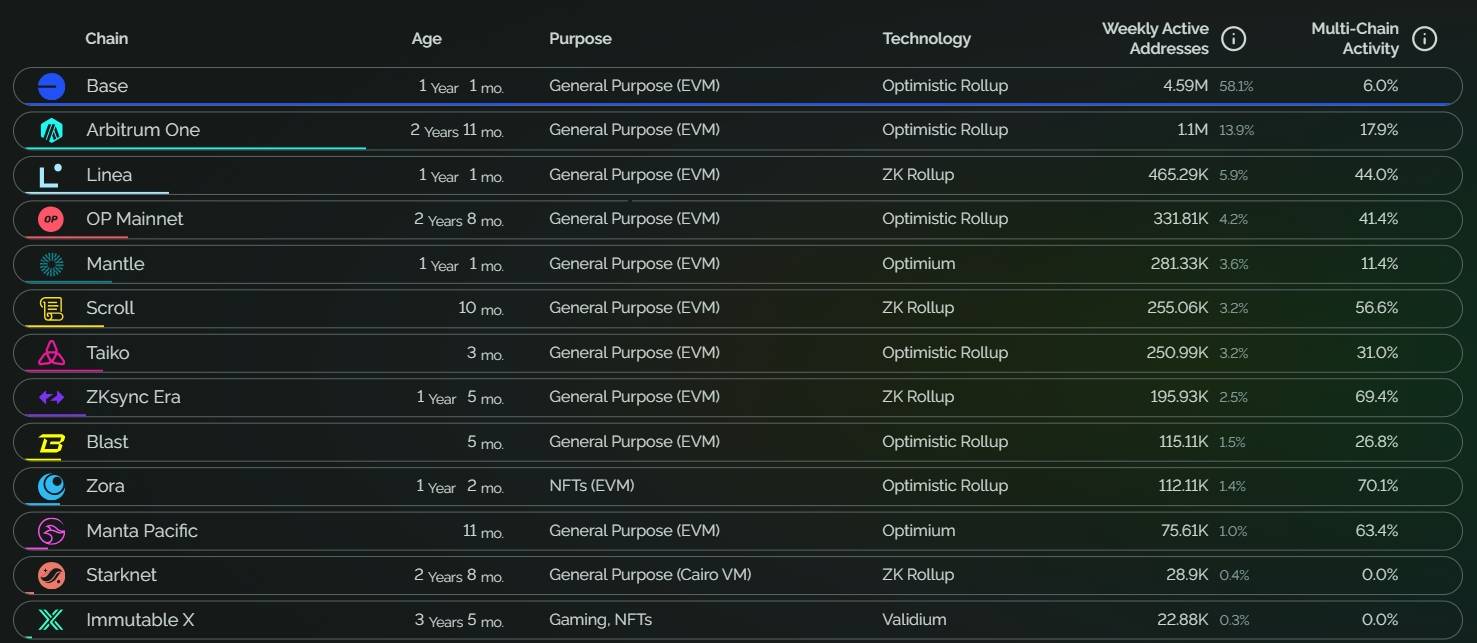Click Linea's 465.29K addresses value

coord(1179,175)
